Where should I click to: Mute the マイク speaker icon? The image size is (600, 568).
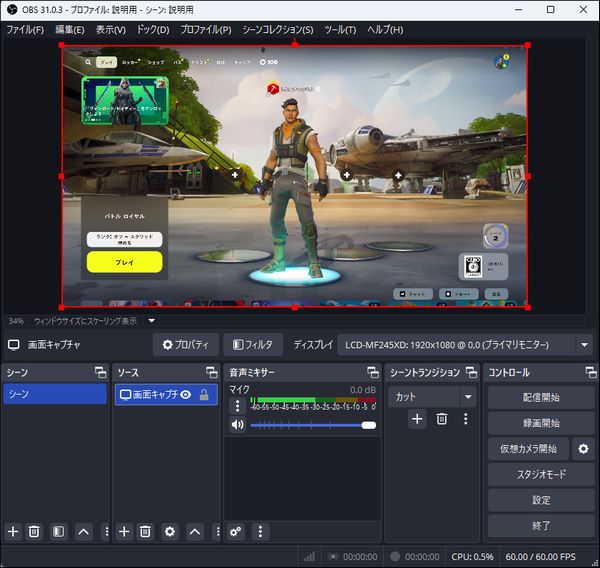point(237,424)
